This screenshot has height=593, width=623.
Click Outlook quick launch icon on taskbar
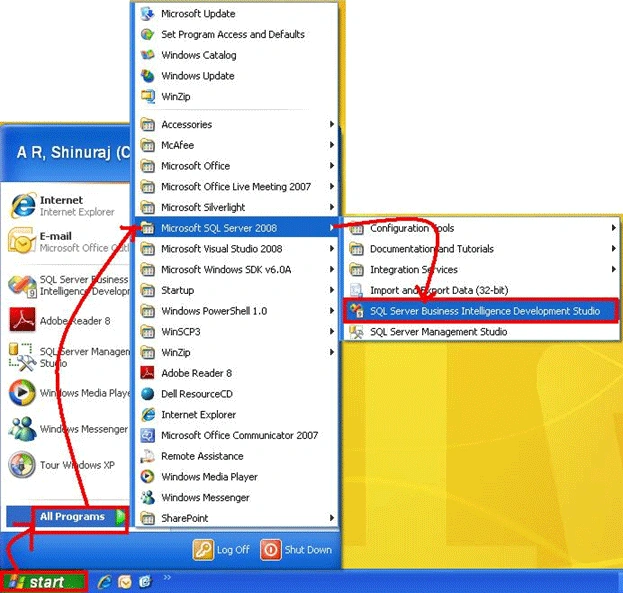pos(125,582)
